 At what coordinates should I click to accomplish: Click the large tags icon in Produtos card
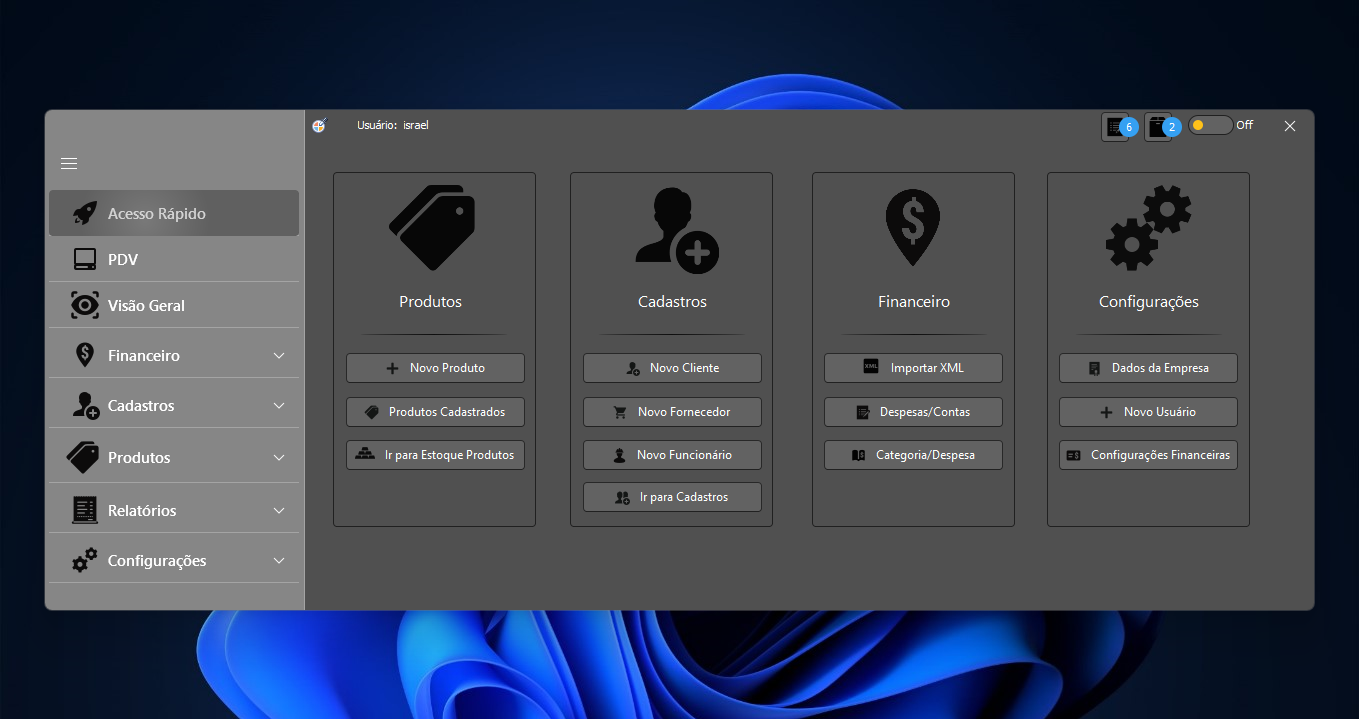pyautogui.click(x=432, y=227)
